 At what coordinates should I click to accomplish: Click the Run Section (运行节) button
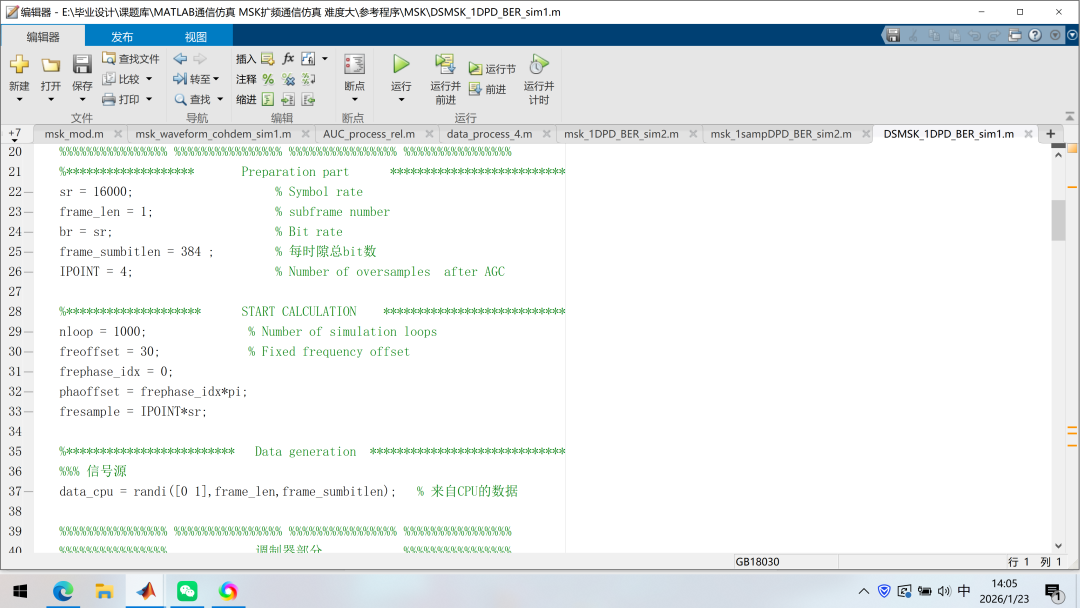492,69
